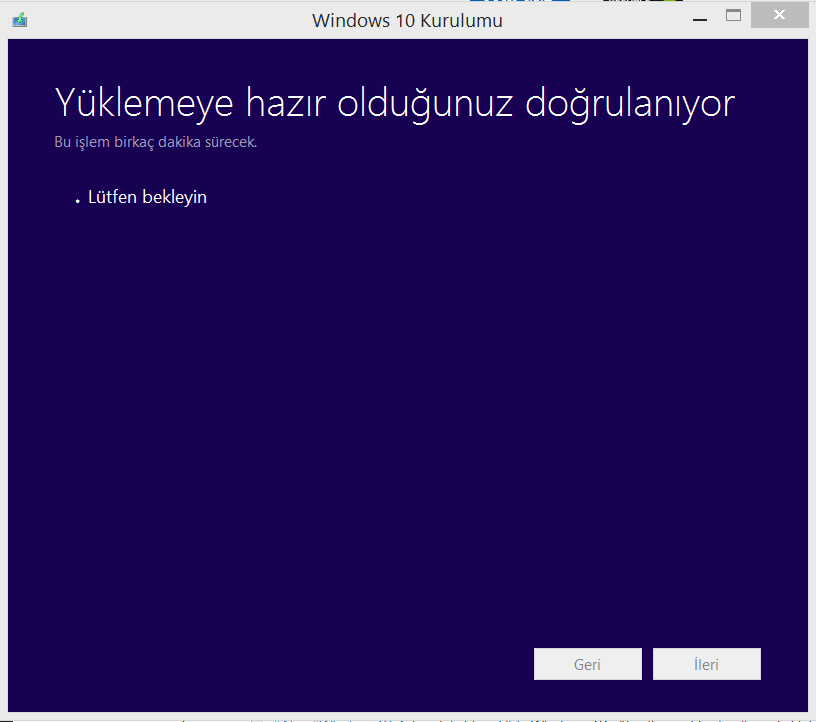Viewport: 816px width, 722px height.
Task: Select the 'Lütfen bekleyin' status text
Action: click(147, 197)
